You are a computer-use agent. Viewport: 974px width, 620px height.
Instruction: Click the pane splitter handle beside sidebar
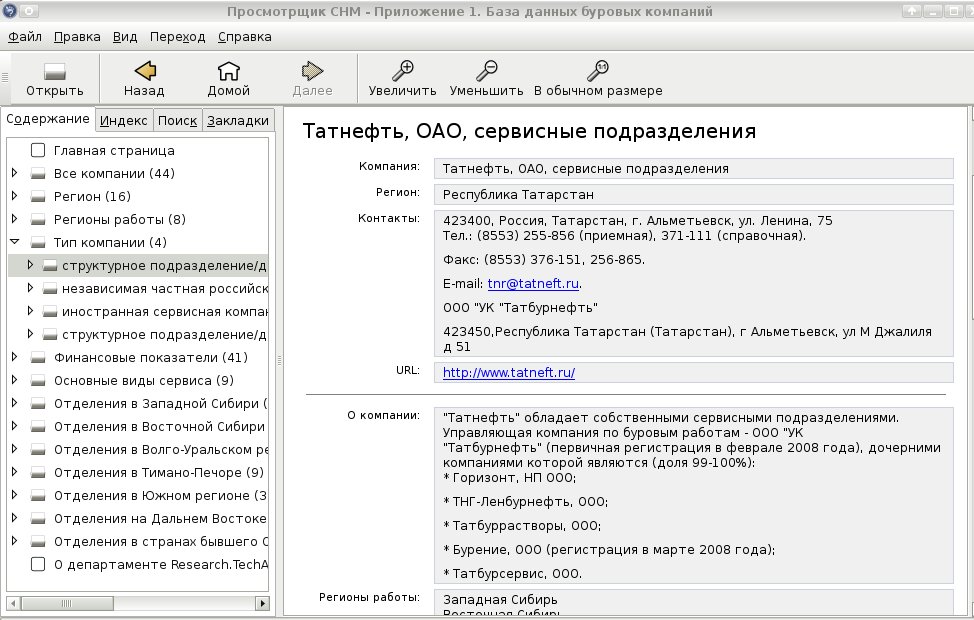(279, 360)
